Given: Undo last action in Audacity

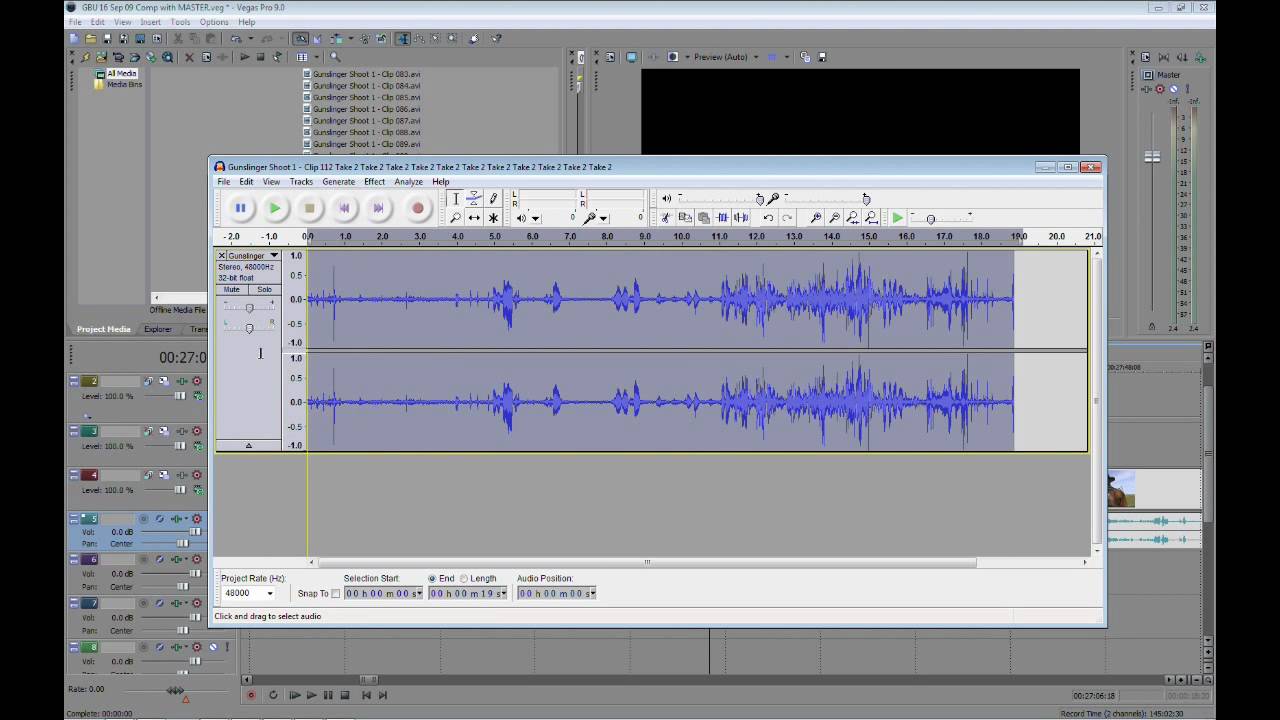Looking at the screenshot, I should click(768, 217).
